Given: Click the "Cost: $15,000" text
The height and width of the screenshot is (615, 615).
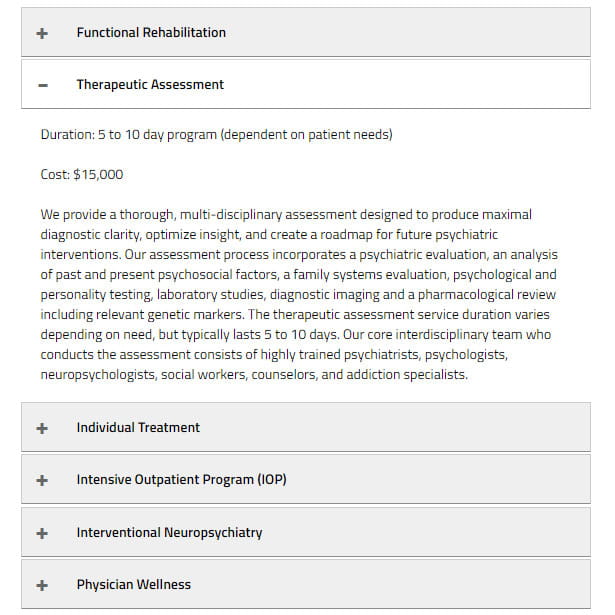Looking at the screenshot, I should pyautogui.click(x=82, y=175).
